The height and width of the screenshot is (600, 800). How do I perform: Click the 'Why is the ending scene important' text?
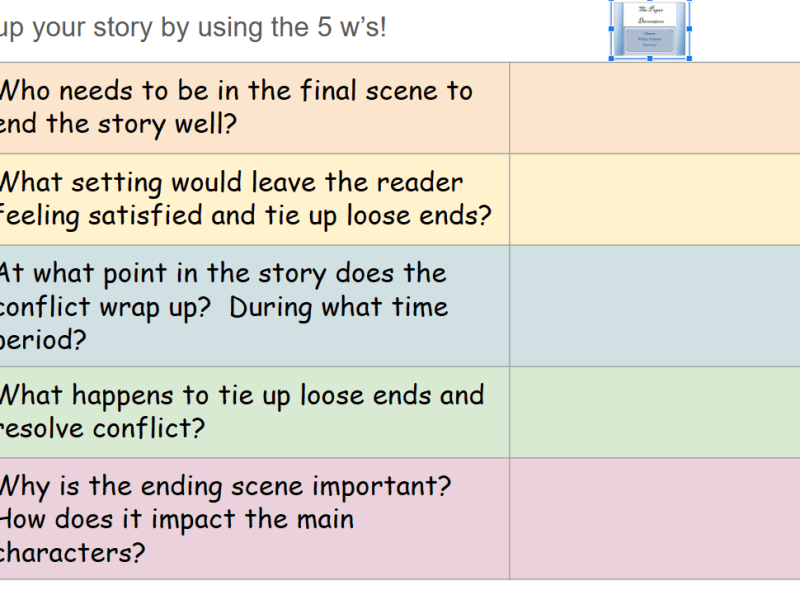[x=225, y=487]
